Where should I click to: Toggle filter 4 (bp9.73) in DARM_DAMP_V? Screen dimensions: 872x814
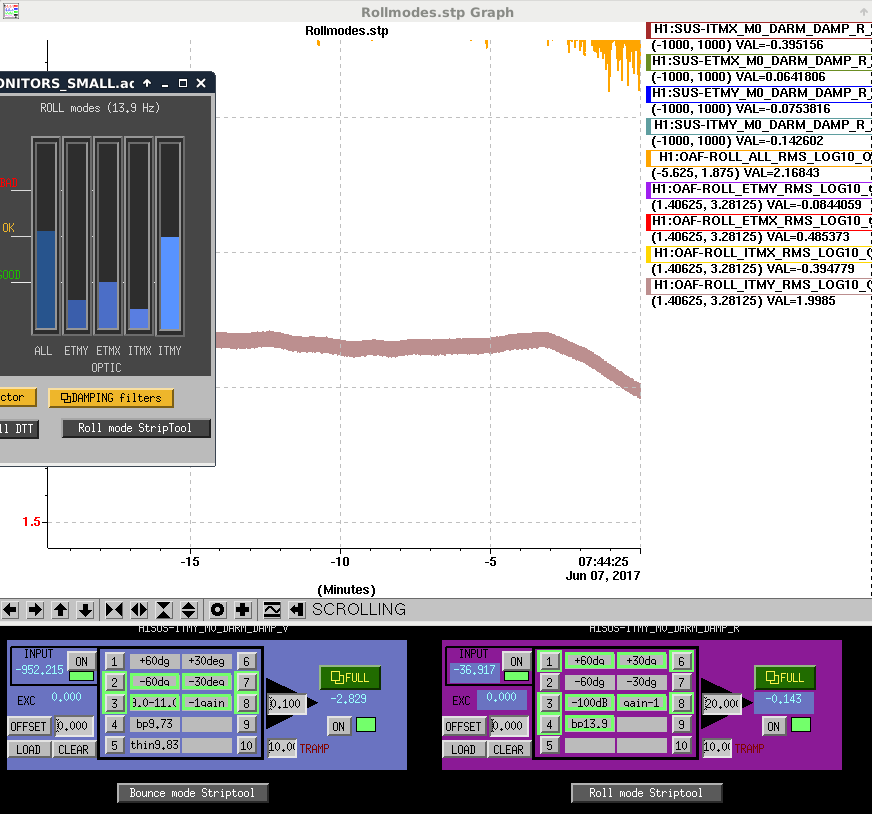115,724
